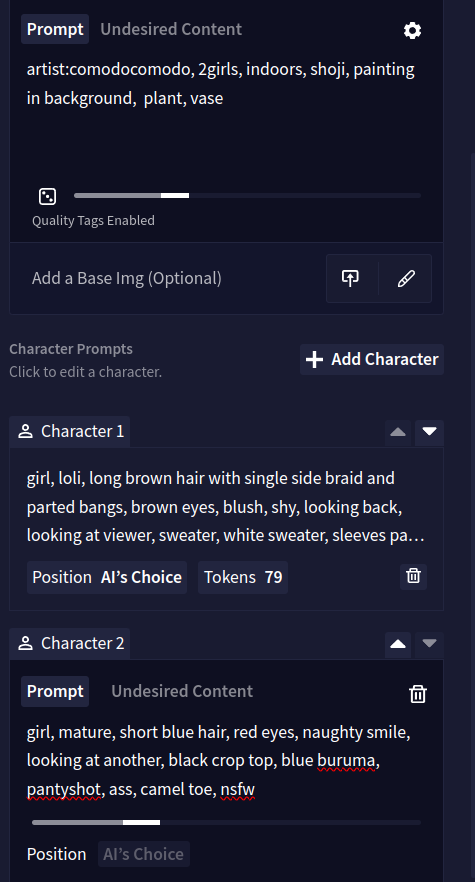The width and height of the screenshot is (475, 882).
Task: Click the random prompt dice icon
Action: pyautogui.click(x=47, y=196)
